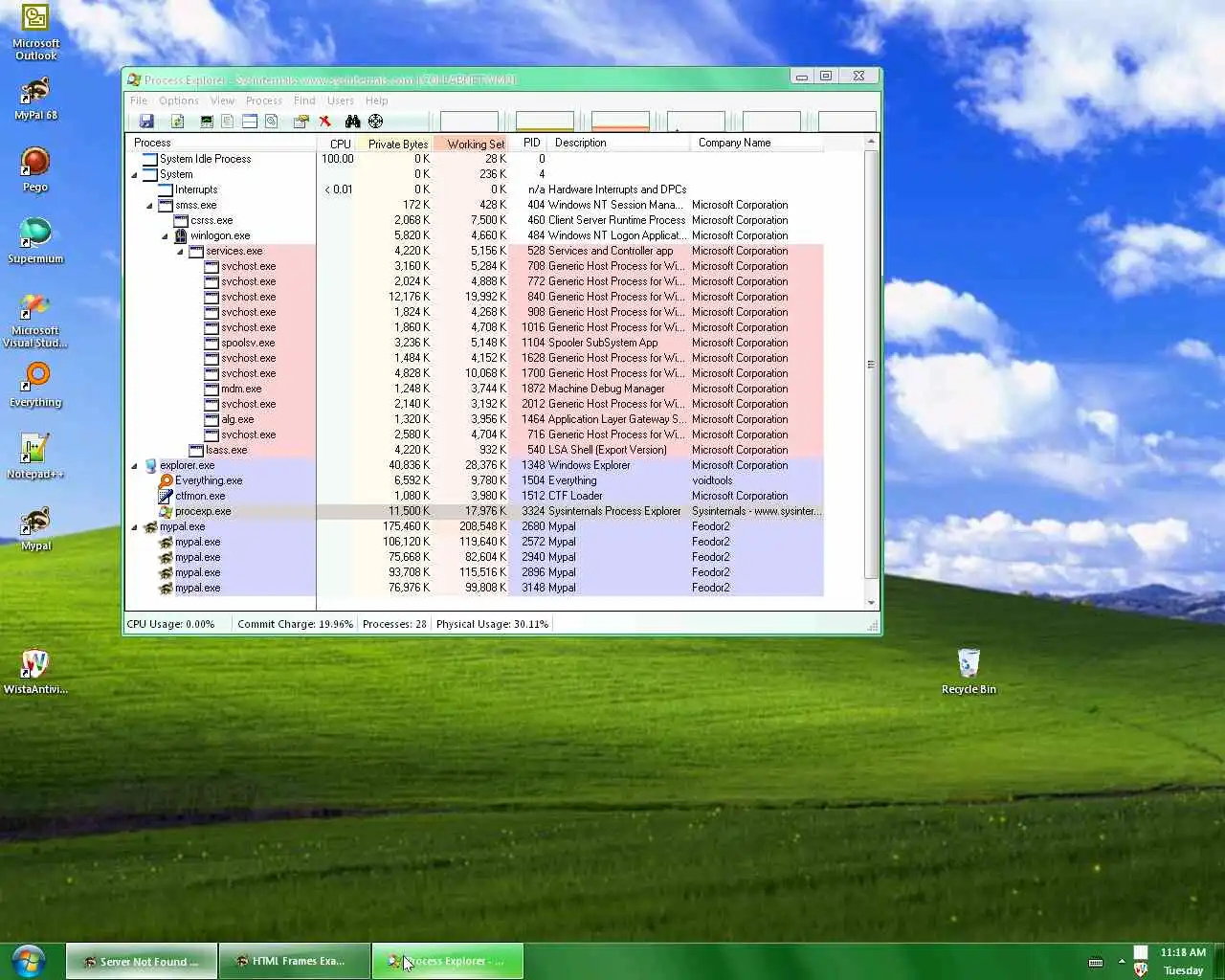Open the WistaAntivirus desktop icon
Screen dimensions: 1225x980
click(x=35, y=672)
